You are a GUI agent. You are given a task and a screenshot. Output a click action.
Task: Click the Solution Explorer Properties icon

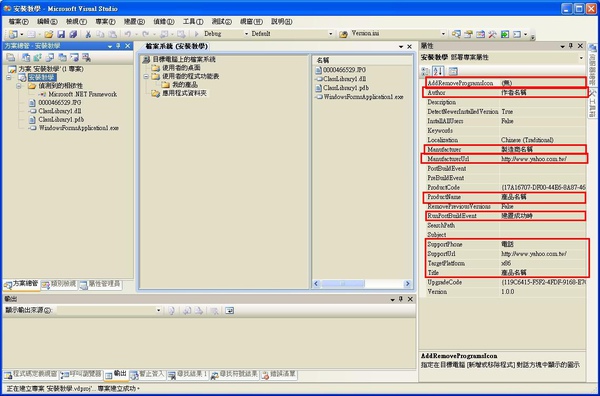11,58
